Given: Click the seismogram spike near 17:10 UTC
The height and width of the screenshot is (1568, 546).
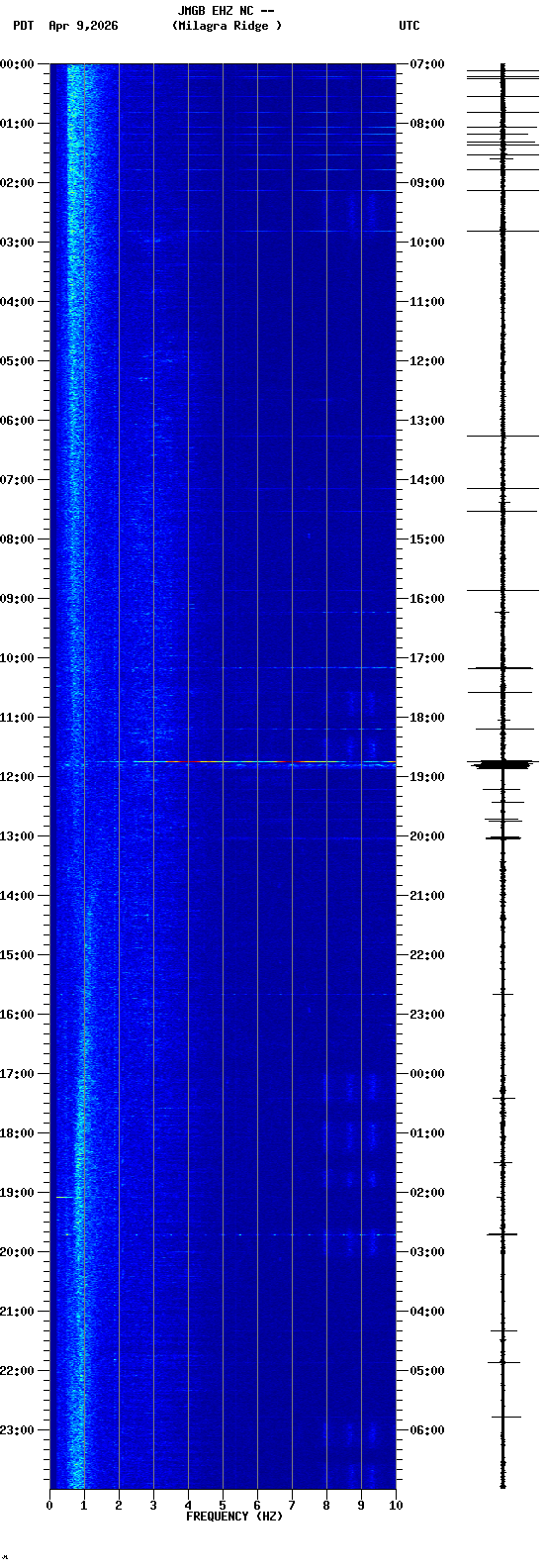Looking at the screenshot, I should 502,668.
